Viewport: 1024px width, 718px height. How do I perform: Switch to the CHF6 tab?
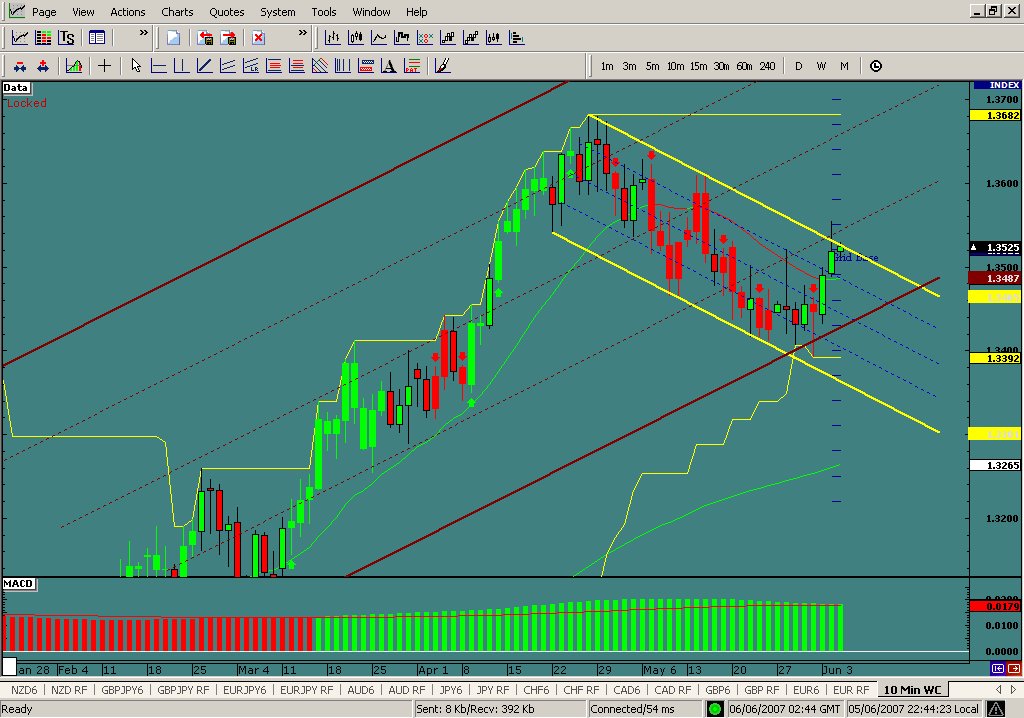[x=536, y=690]
